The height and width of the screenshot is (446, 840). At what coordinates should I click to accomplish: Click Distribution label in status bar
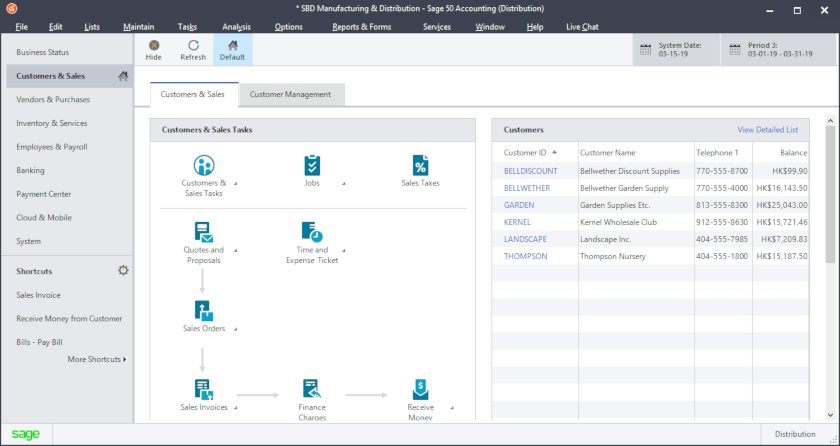795,434
